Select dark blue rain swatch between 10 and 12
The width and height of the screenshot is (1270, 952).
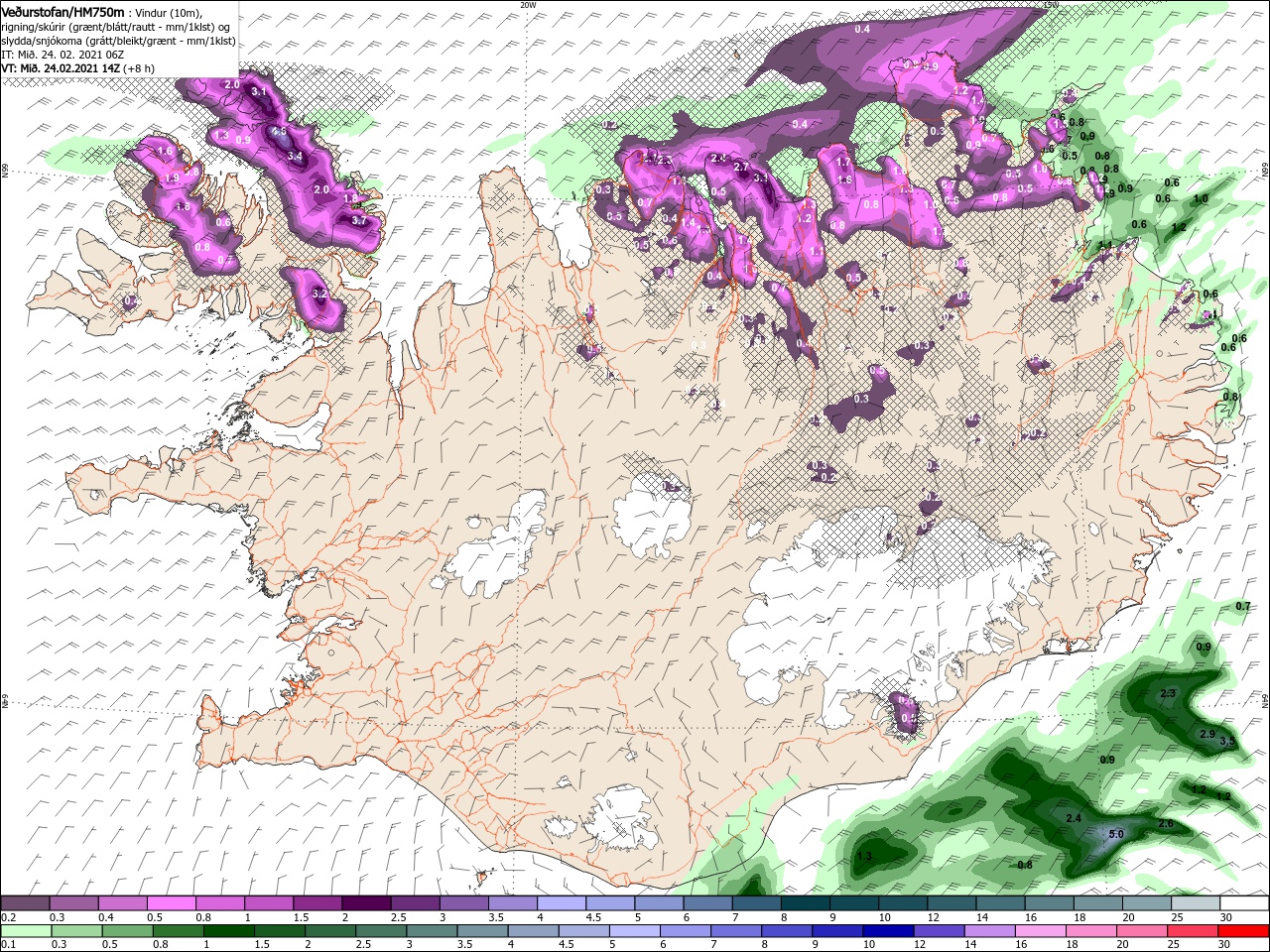tap(887, 931)
